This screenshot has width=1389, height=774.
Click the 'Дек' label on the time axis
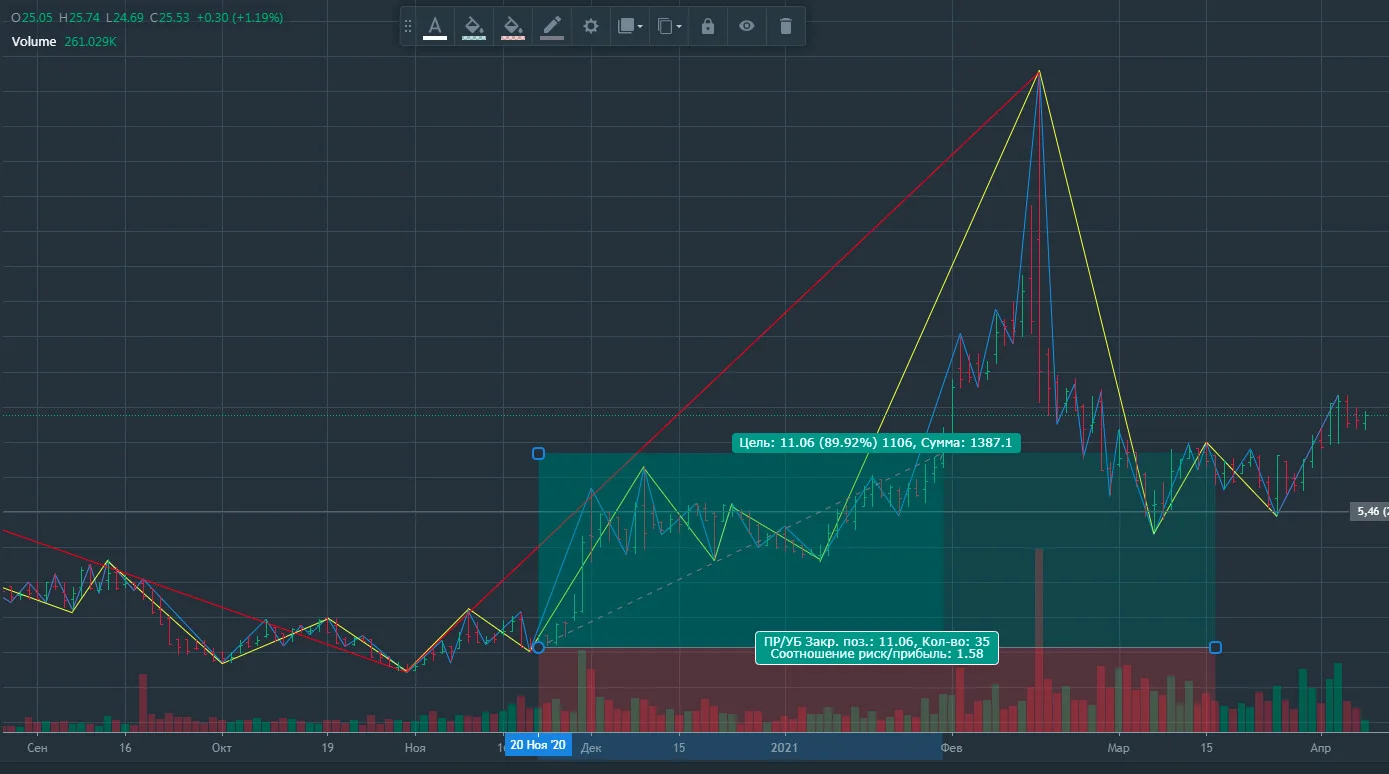pyautogui.click(x=591, y=747)
